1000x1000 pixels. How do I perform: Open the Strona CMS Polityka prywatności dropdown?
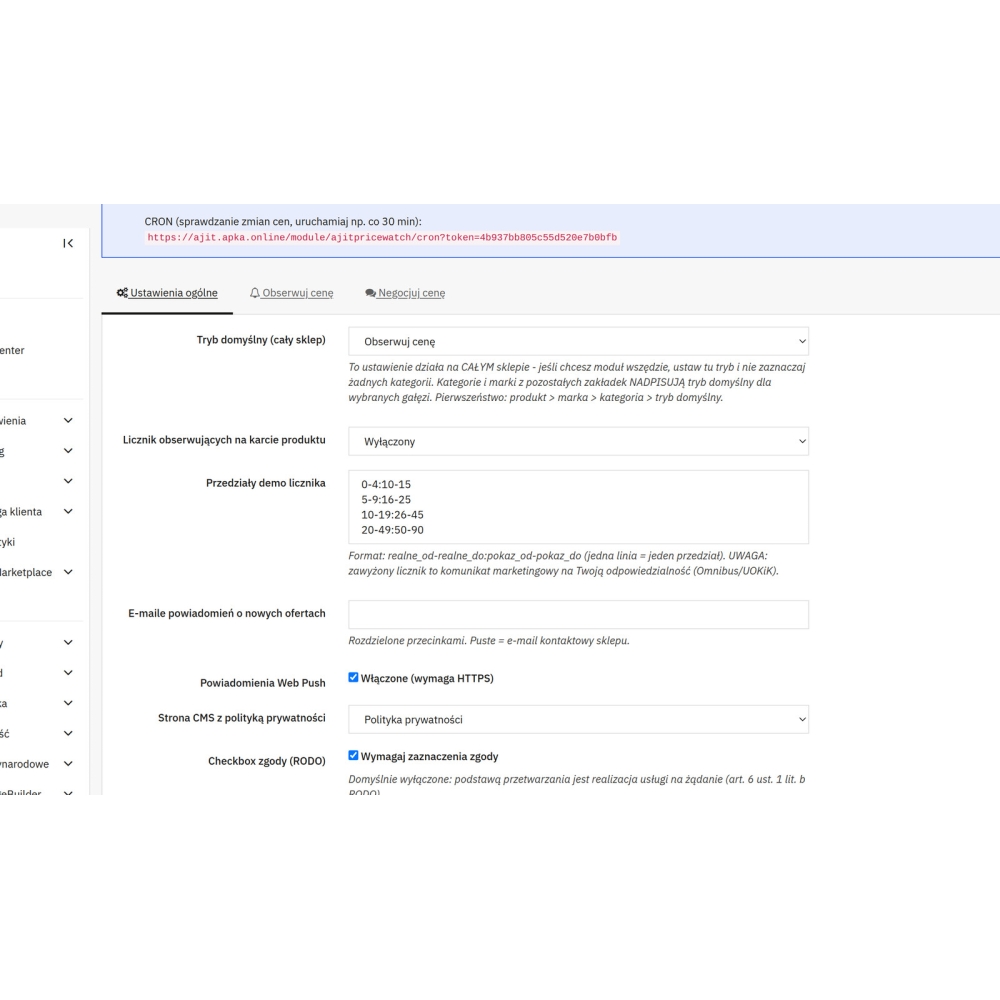578,719
